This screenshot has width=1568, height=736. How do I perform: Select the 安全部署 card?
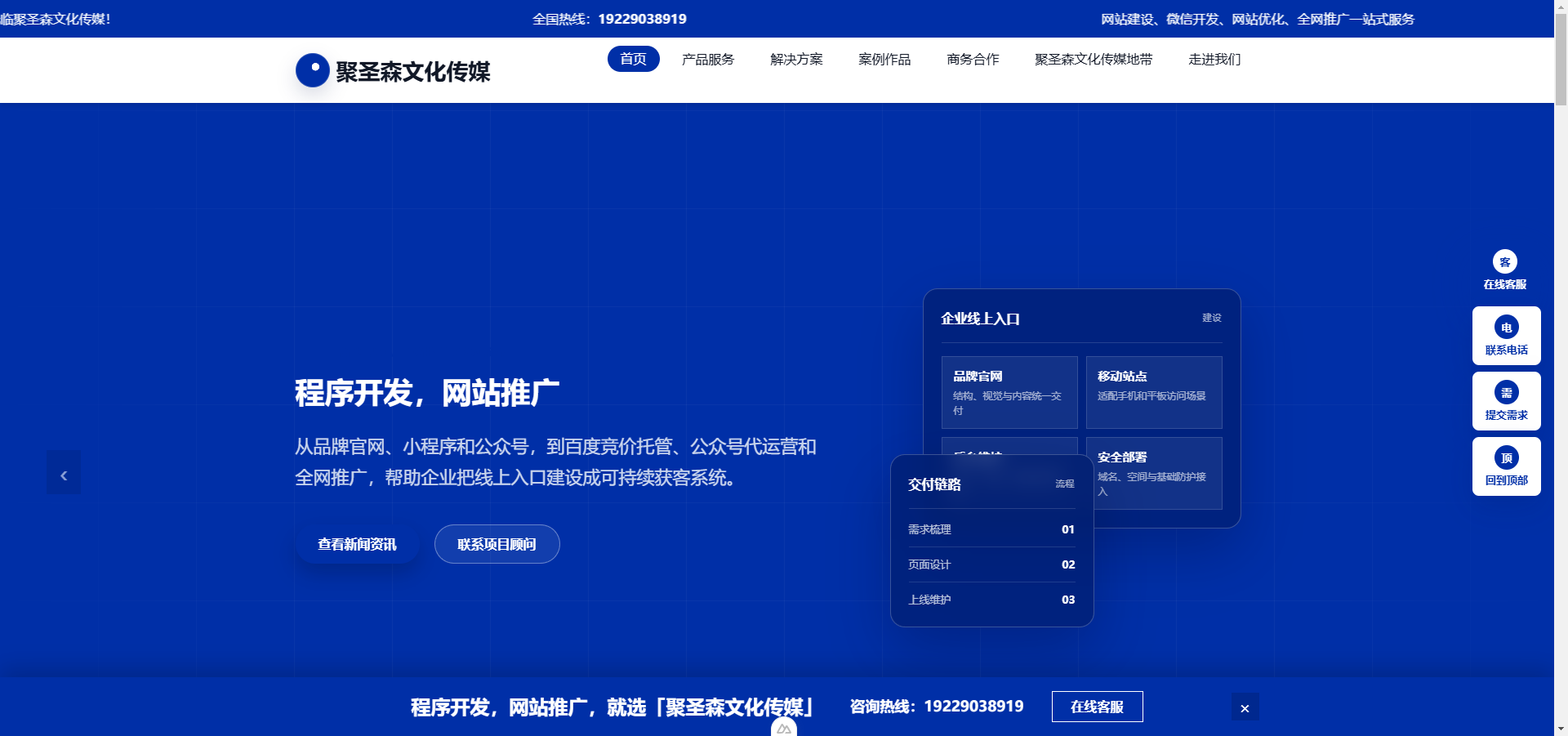tap(1158, 473)
